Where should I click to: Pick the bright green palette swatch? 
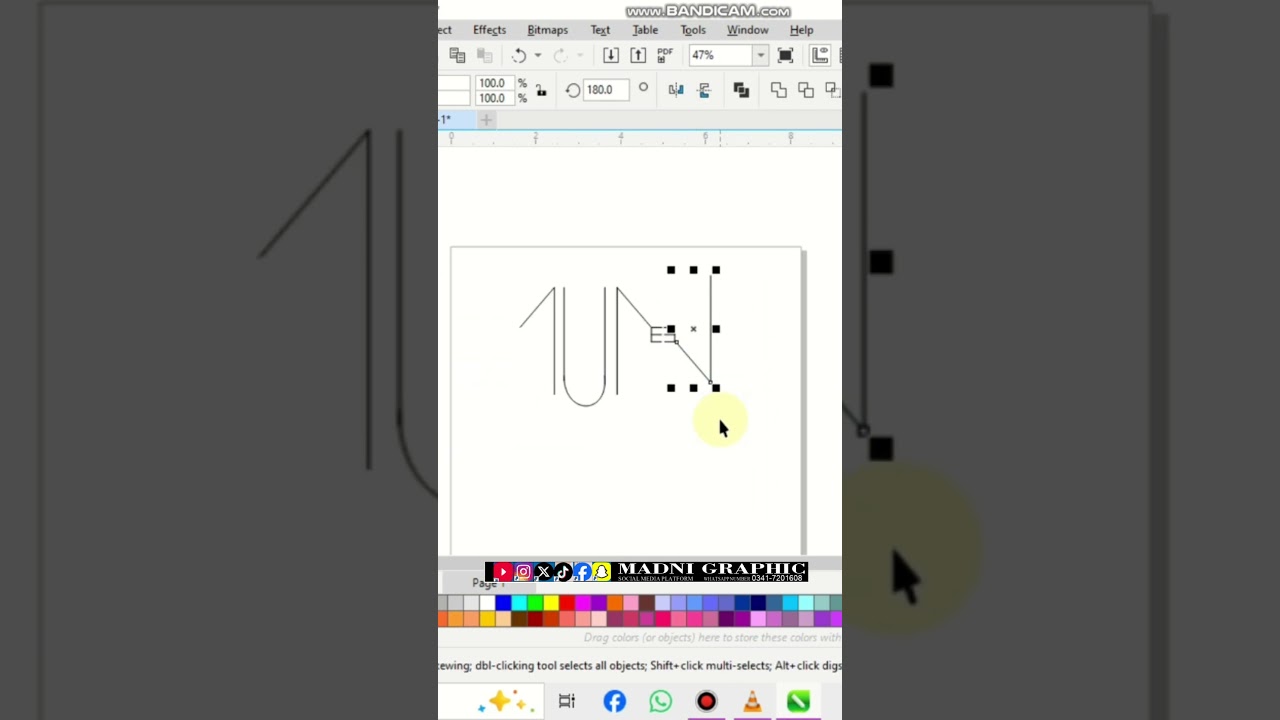(535, 603)
